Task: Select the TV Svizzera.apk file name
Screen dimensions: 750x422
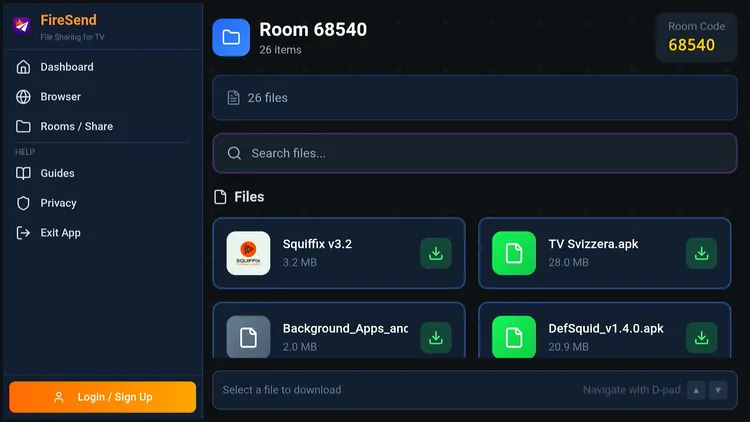Action: (x=593, y=244)
